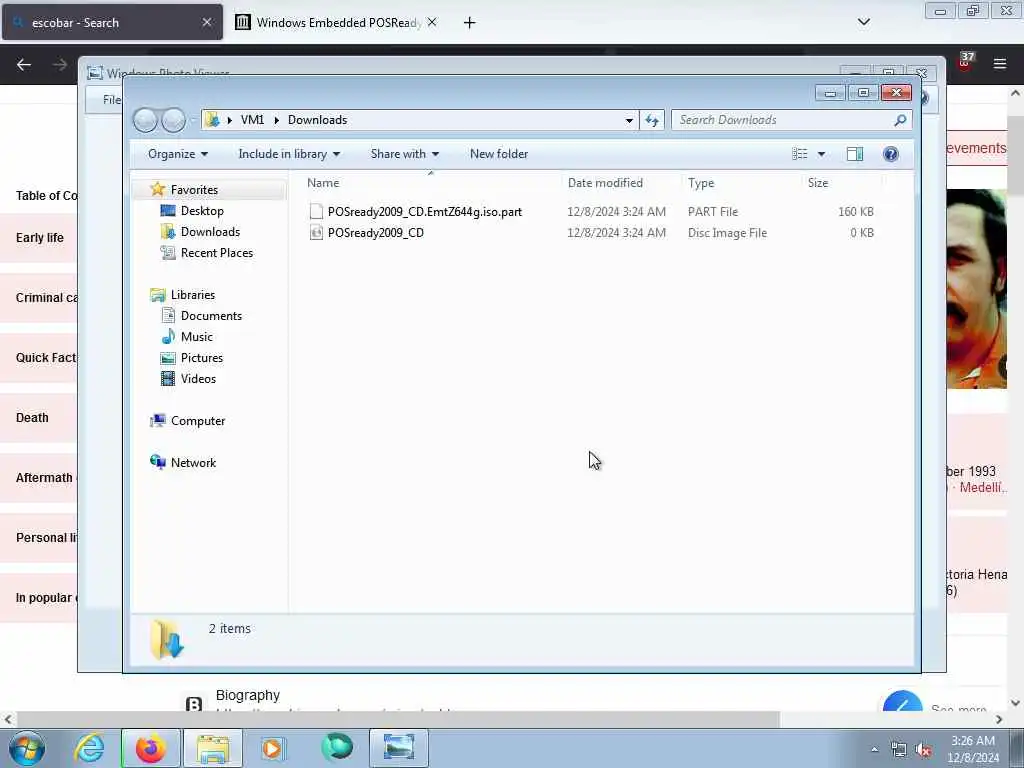Screen dimensions: 1024x768
Task: Click the refresh button beside address bar
Action: click(x=652, y=120)
